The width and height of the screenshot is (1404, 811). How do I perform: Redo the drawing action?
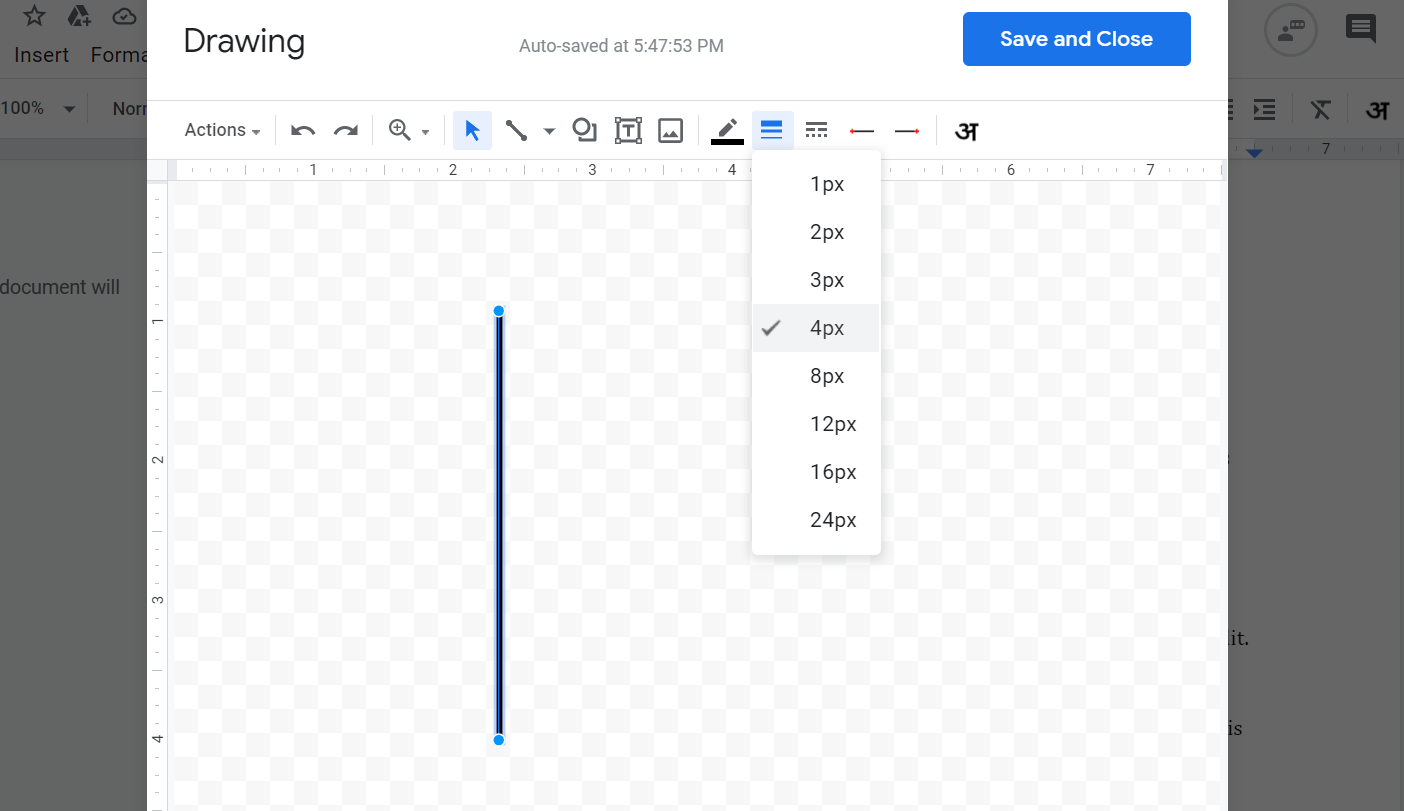(x=346, y=130)
